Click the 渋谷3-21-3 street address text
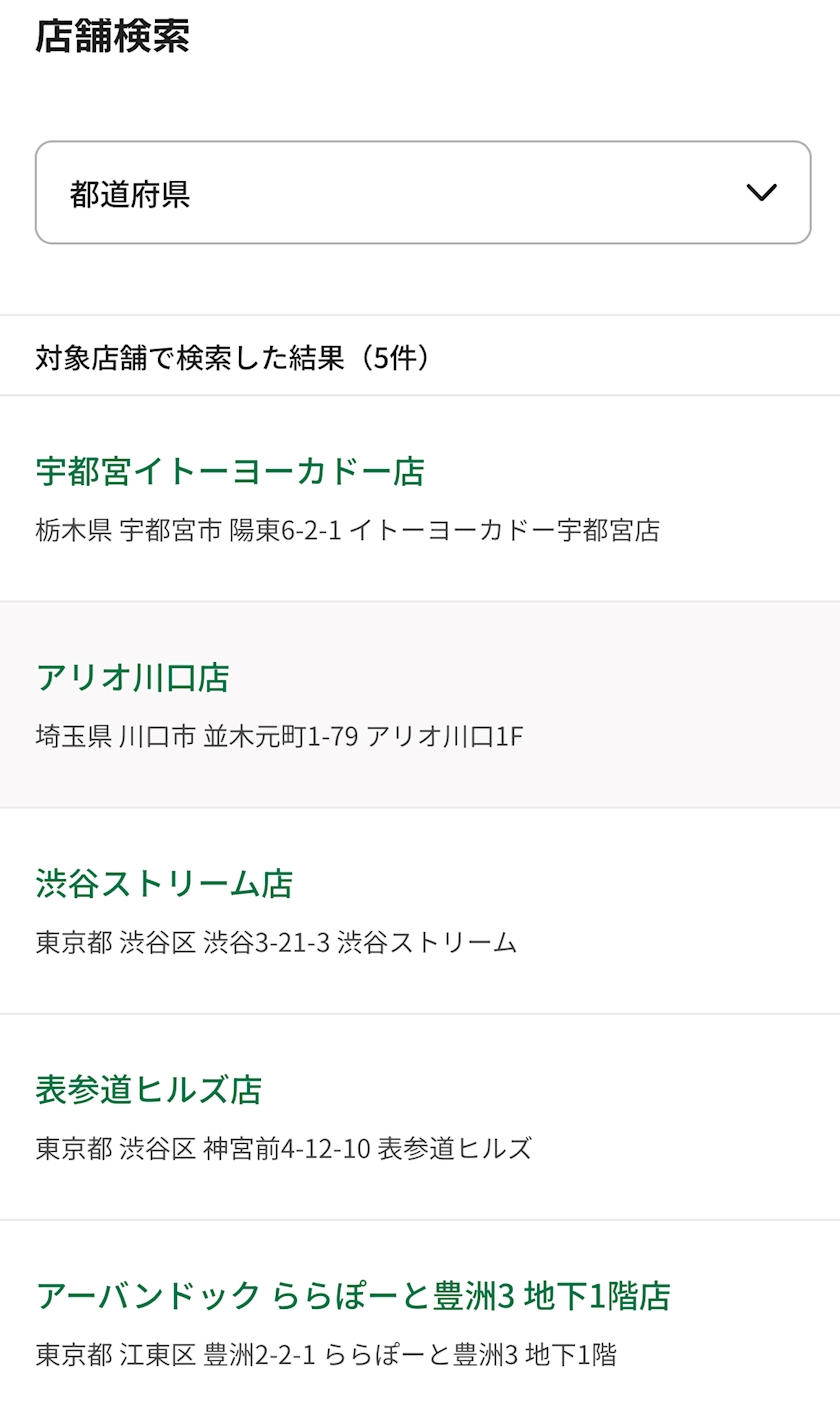 [x=266, y=943]
